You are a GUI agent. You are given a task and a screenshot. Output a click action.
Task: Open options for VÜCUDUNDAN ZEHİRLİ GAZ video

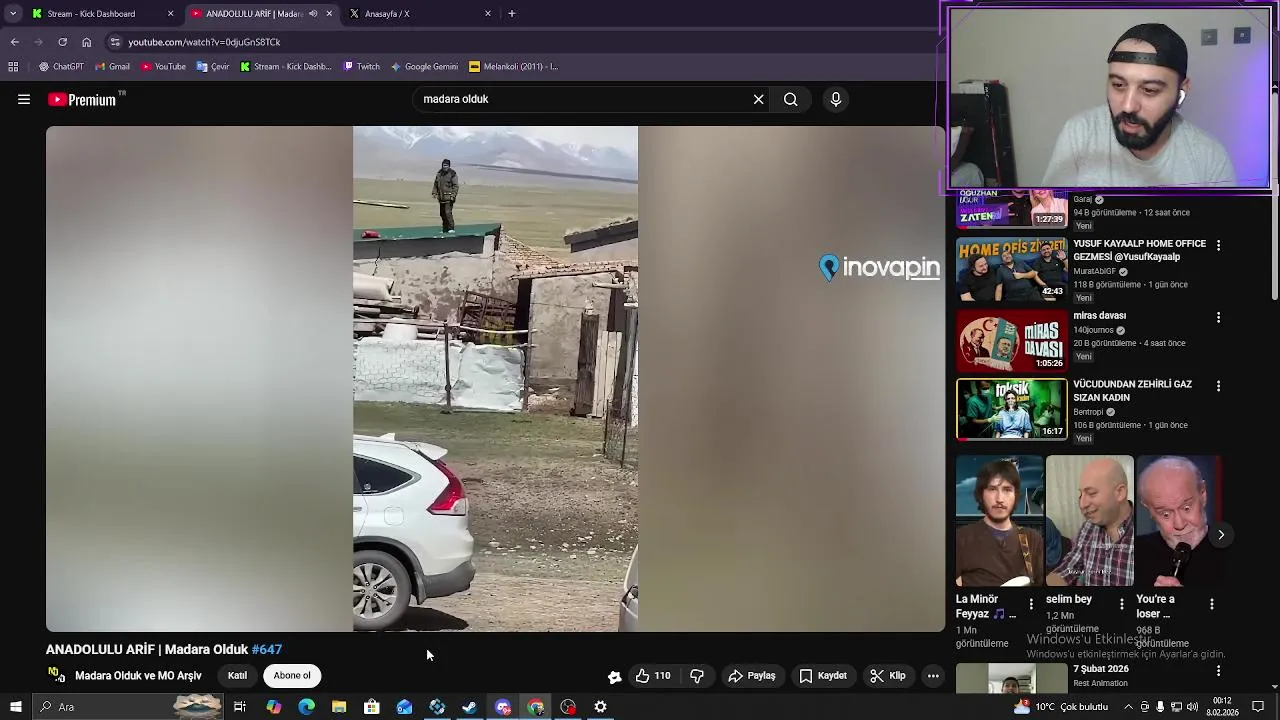pos(1218,386)
